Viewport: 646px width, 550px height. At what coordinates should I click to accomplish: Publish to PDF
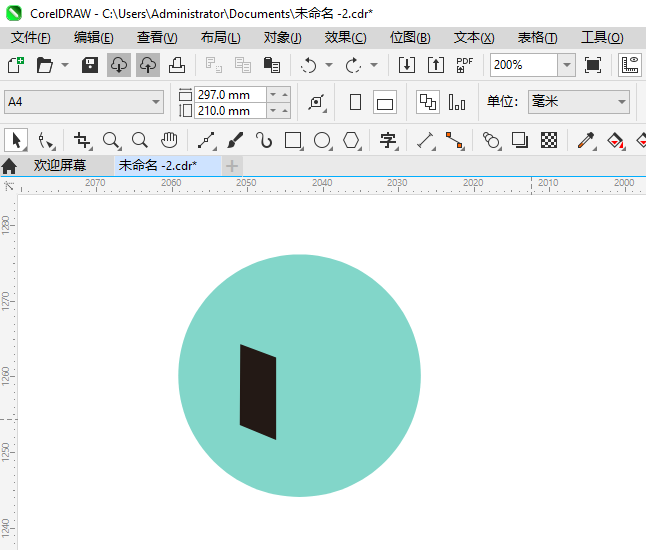coord(465,65)
